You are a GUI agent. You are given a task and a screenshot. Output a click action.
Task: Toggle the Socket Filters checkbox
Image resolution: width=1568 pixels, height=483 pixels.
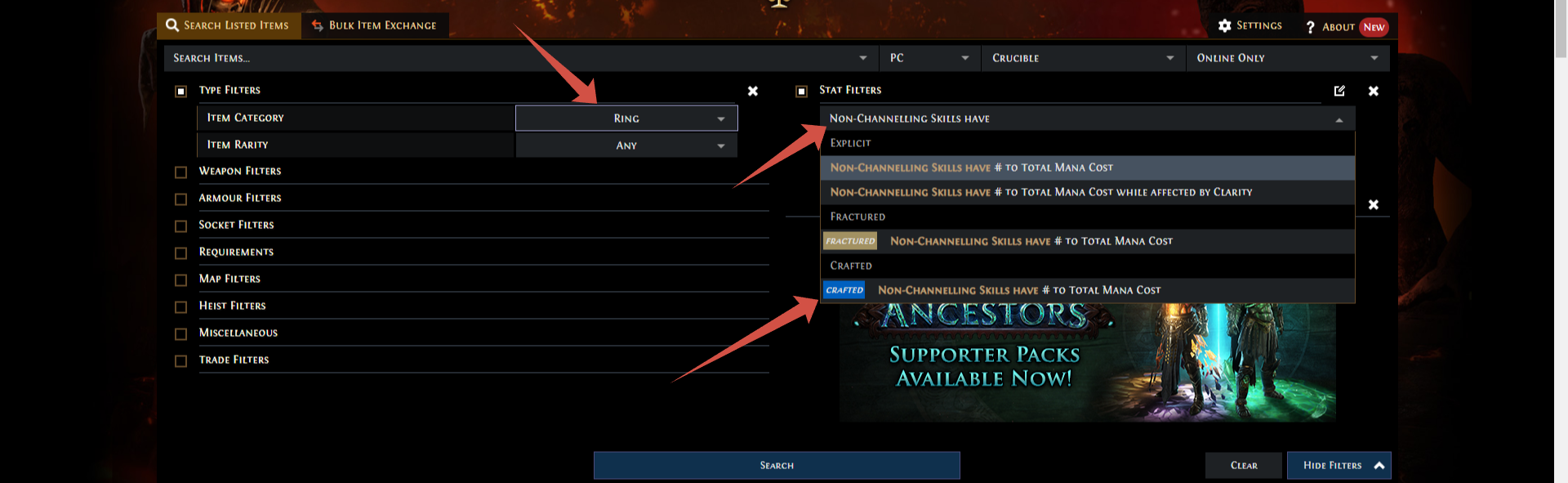click(x=181, y=226)
